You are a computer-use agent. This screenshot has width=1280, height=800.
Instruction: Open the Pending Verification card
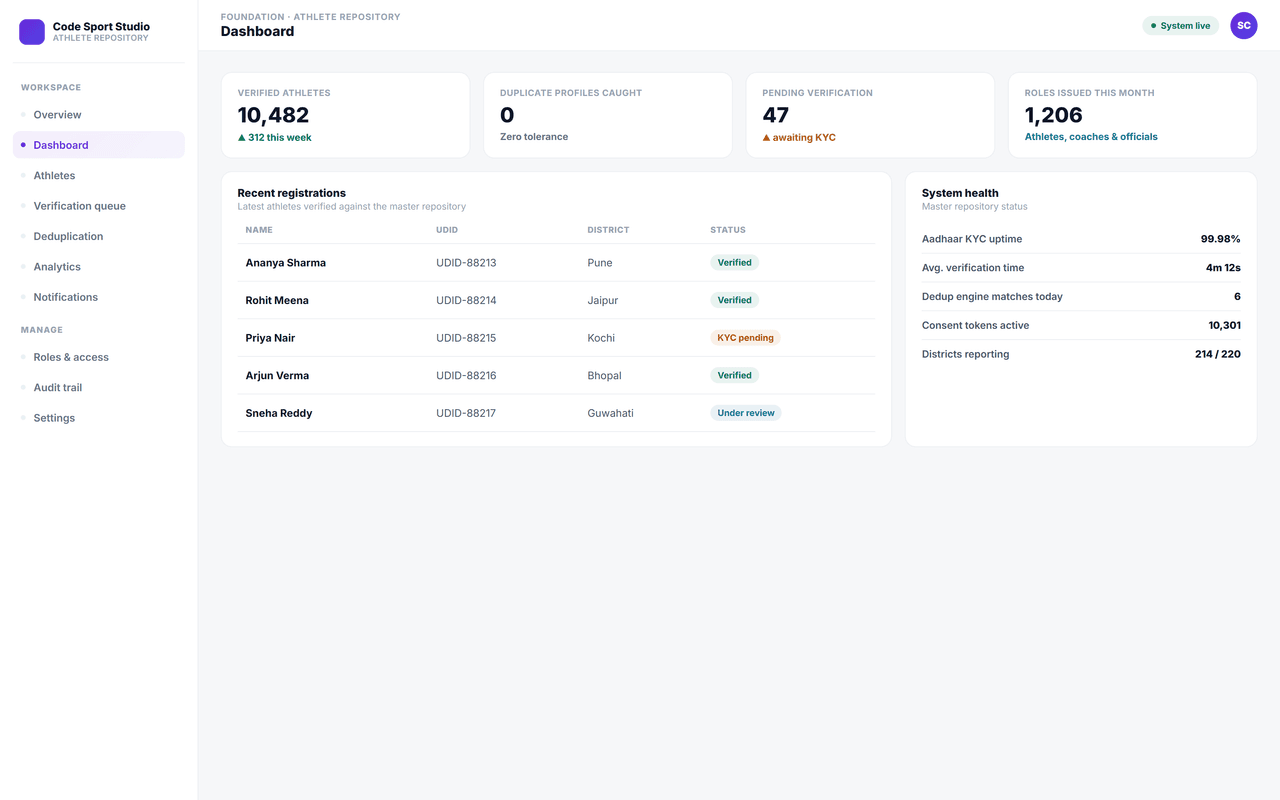tap(870, 115)
